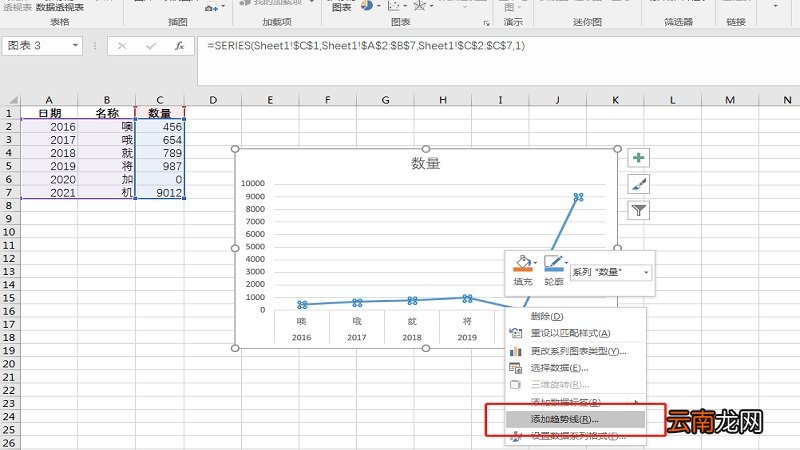Click the 更改系列图表类型 chart icon
Screen dimensions: 800x450
516,351
